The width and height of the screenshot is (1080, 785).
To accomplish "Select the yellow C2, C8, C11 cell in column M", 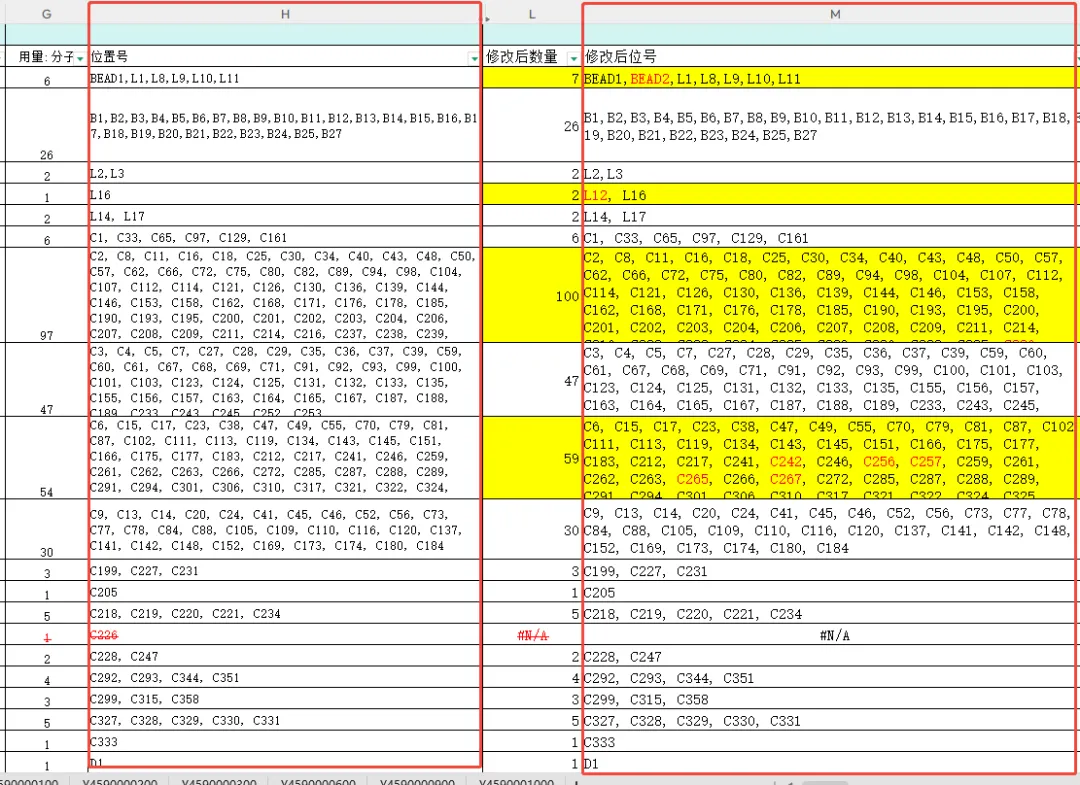I will (830, 295).
